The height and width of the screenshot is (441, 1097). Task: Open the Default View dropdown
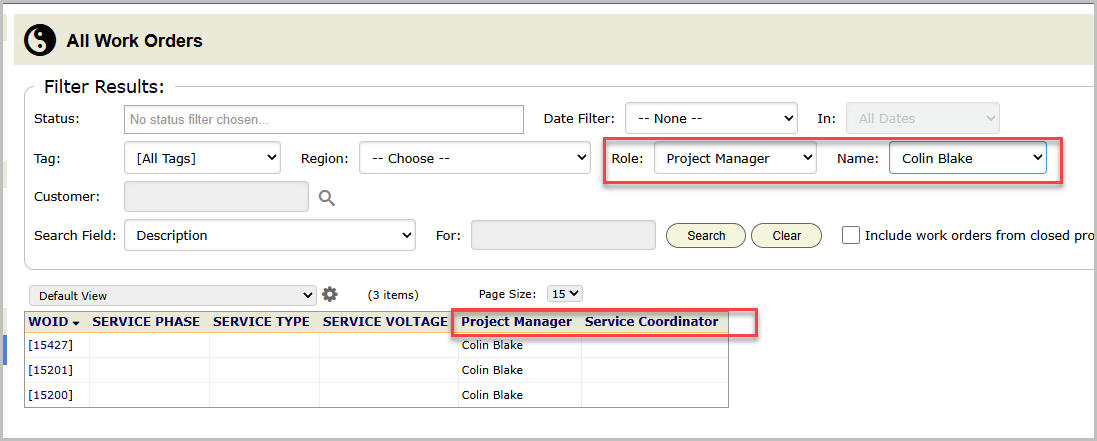pyautogui.click(x=173, y=295)
